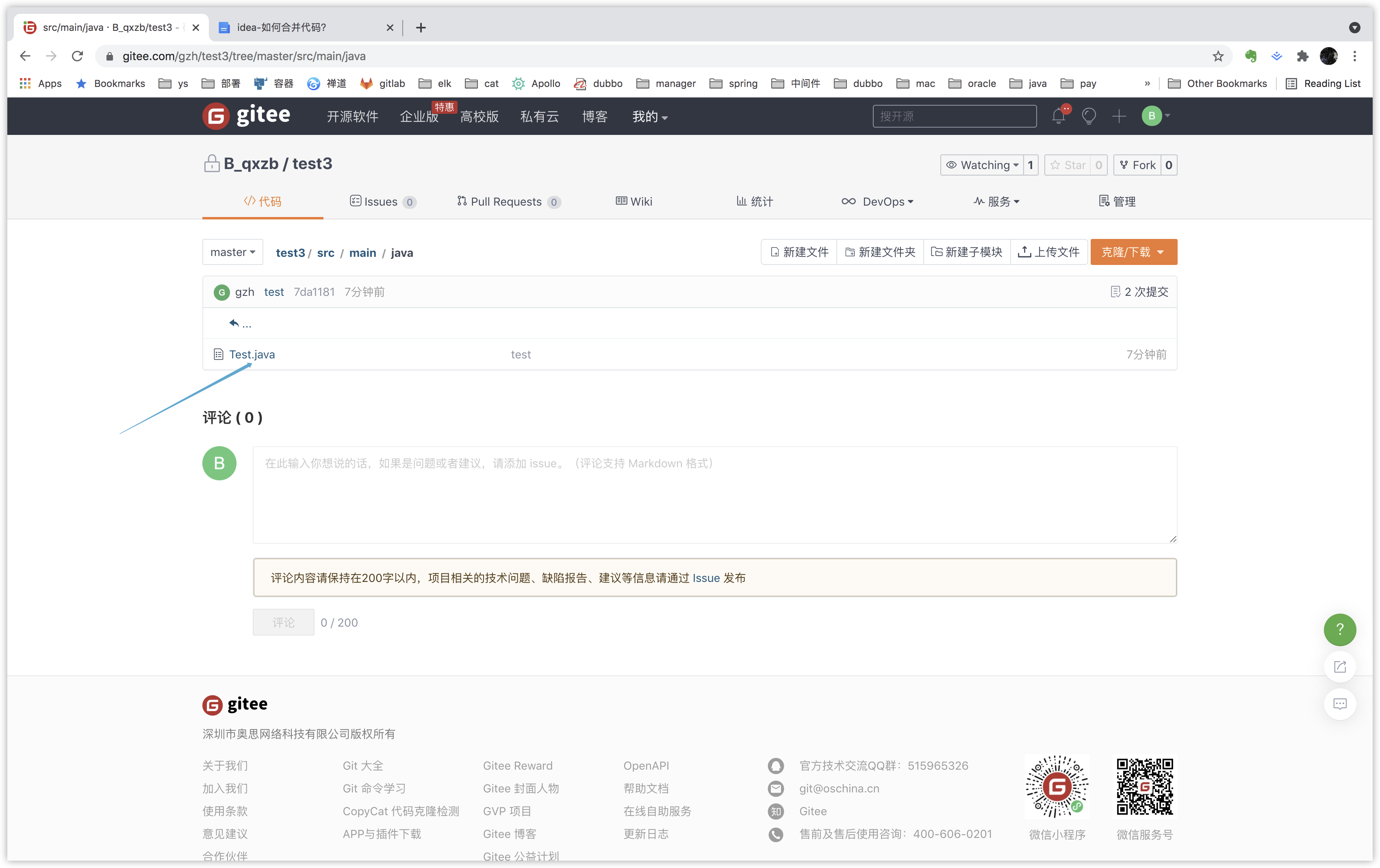The width and height of the screenshot is (1380, 868).
Task: Star the test3 repository
Action: click(x=1068, y=165)
